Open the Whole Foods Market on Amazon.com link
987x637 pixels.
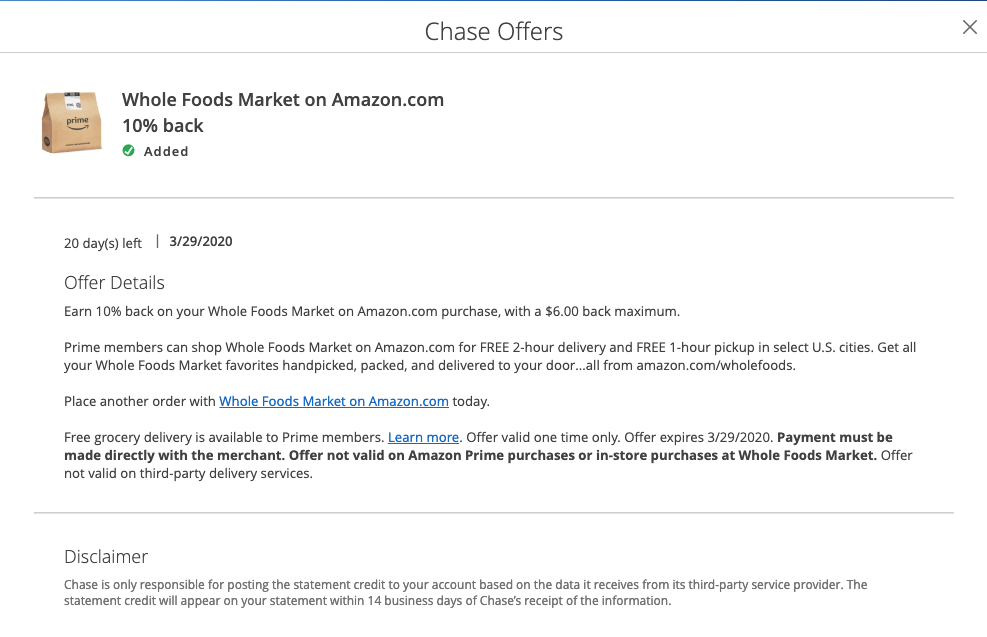333,401
